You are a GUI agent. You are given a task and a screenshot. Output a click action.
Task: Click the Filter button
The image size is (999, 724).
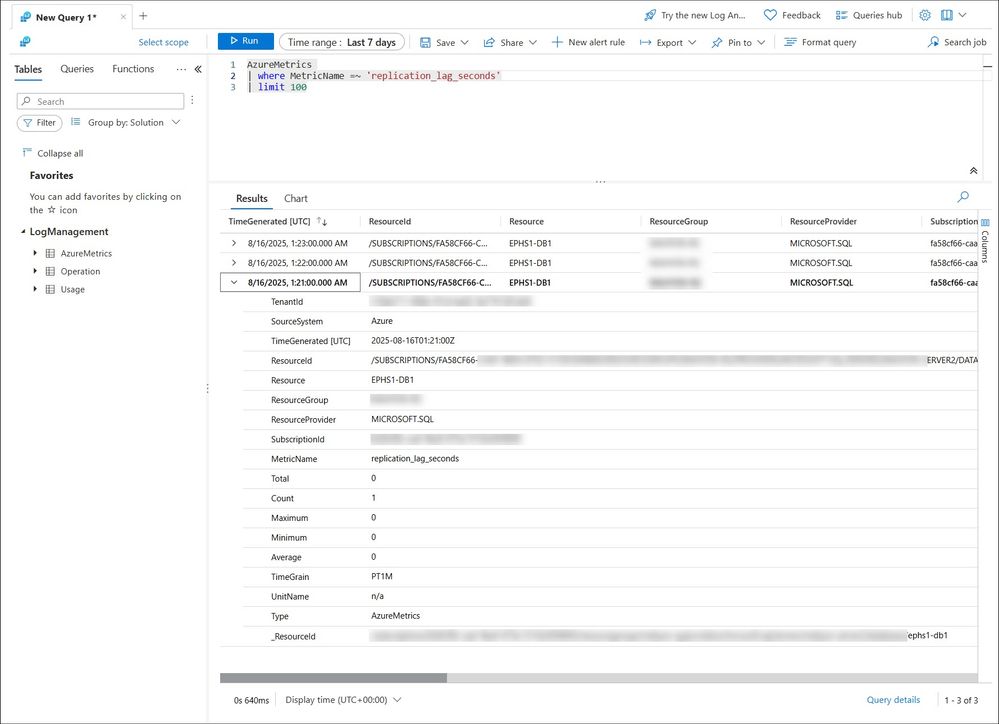pos(40,122)
